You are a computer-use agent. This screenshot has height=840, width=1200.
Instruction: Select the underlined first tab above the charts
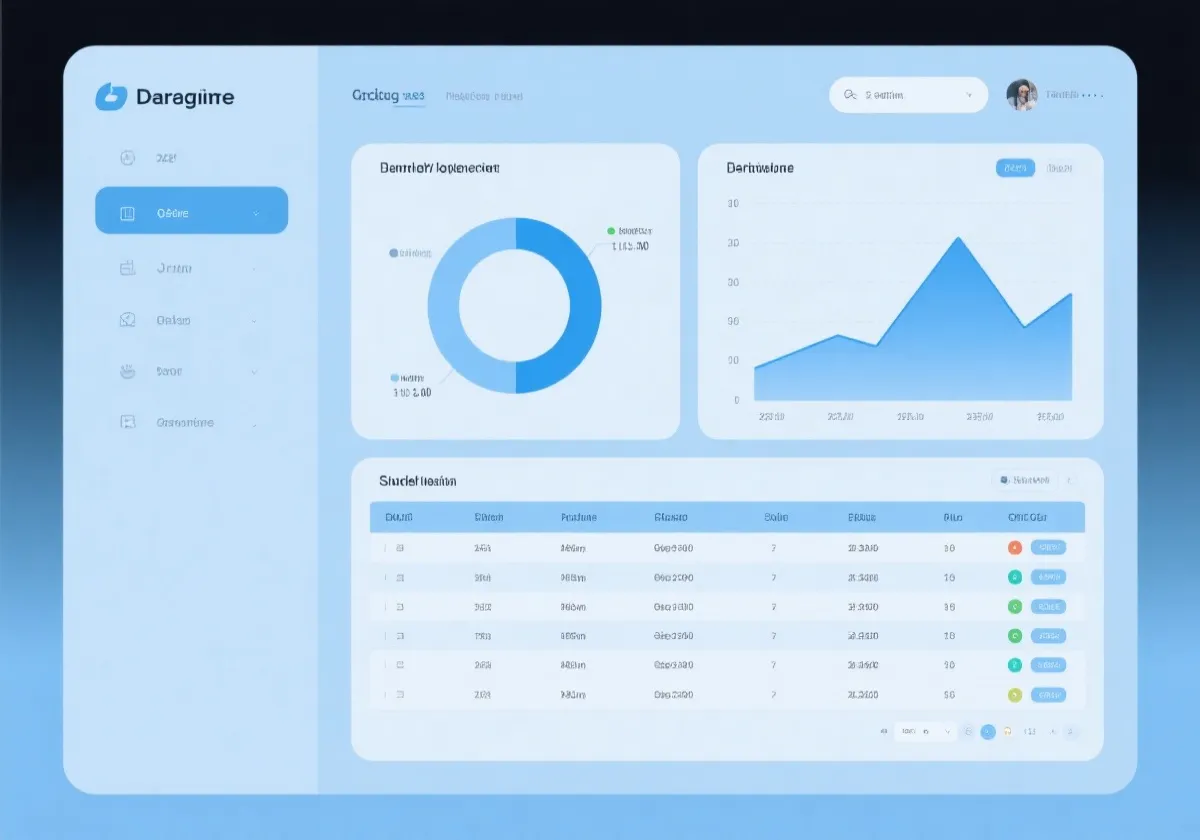pos(388,96)
